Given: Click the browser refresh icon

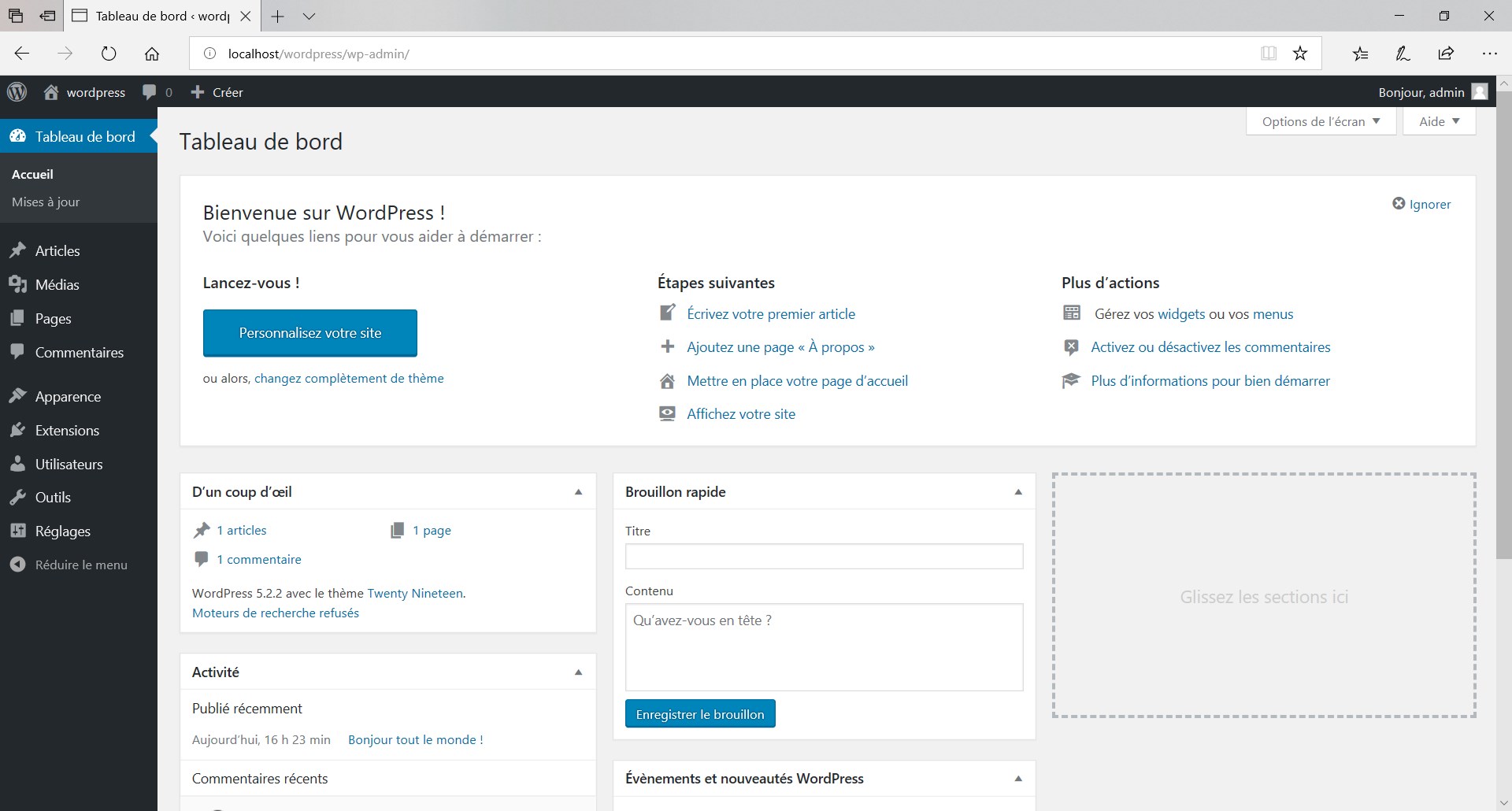Looking at the screenshot, I should coord(109,54).
